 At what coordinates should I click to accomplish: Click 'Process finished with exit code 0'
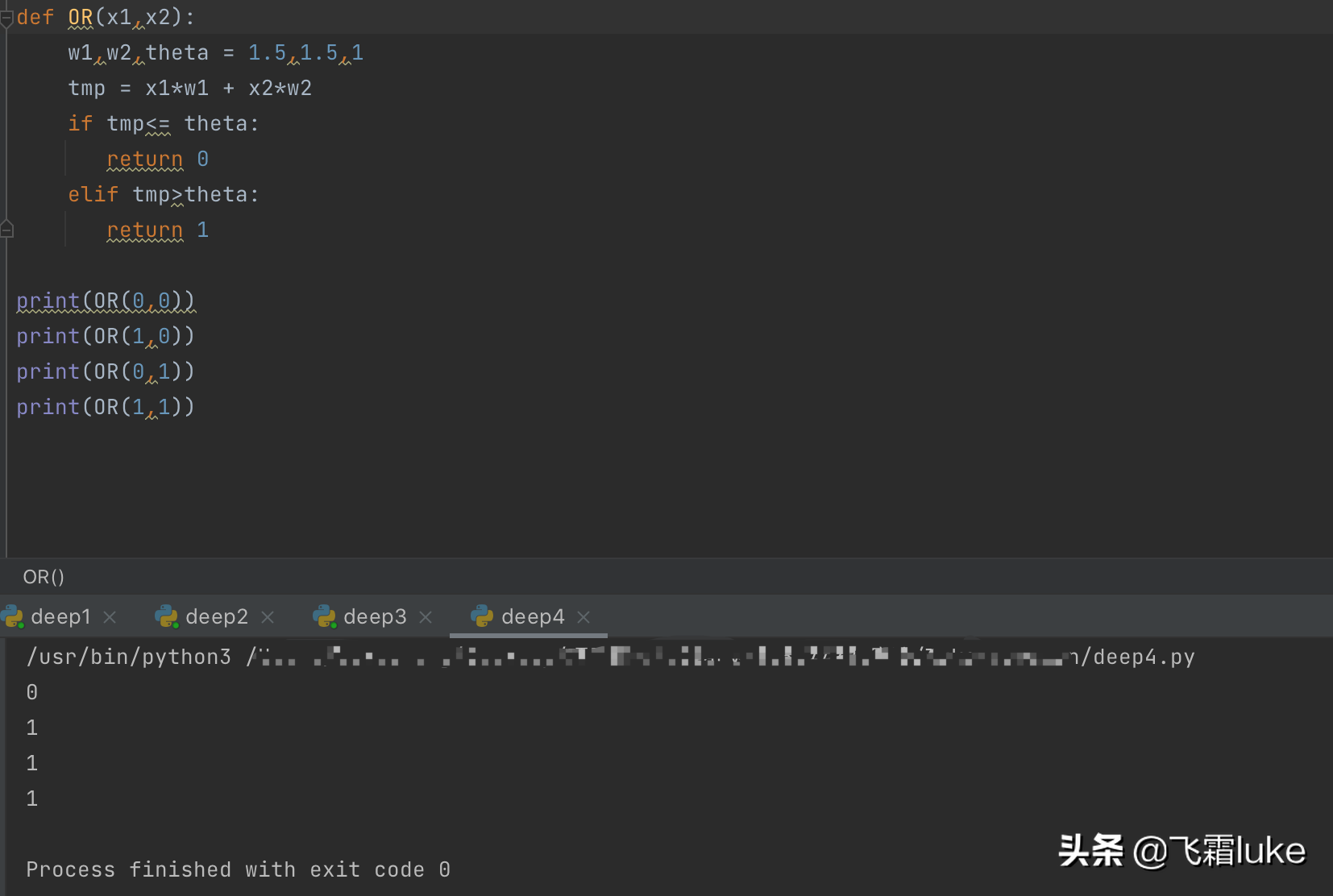239,869
